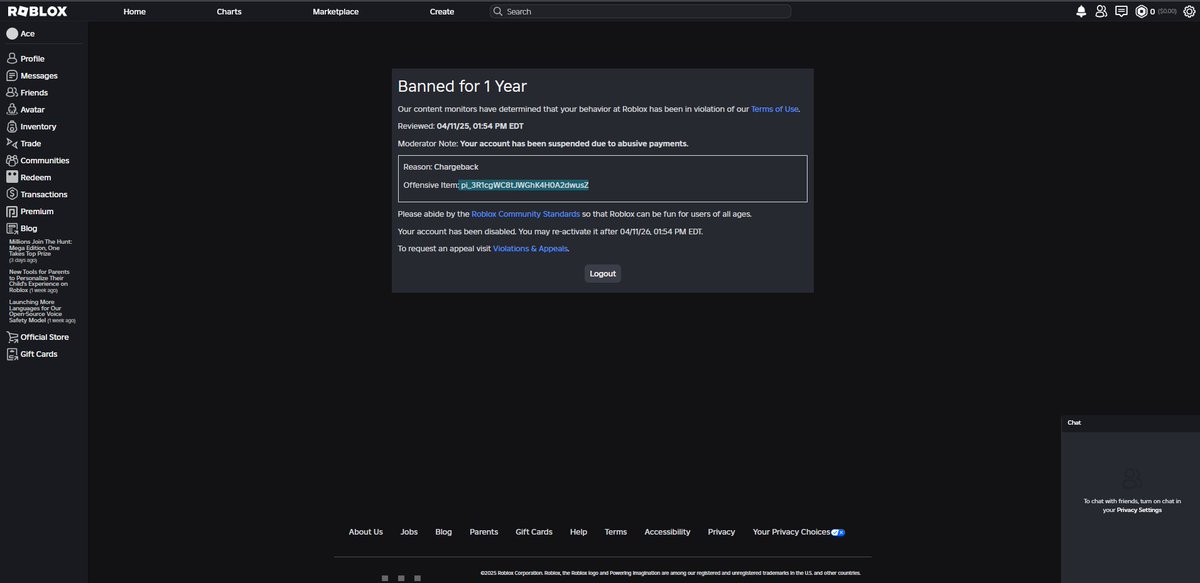The height and width of the screenshot is (583, 1200).
Task: Open Trade in the left sidebar
Action: pyautogui.click(x=25, y=144)
